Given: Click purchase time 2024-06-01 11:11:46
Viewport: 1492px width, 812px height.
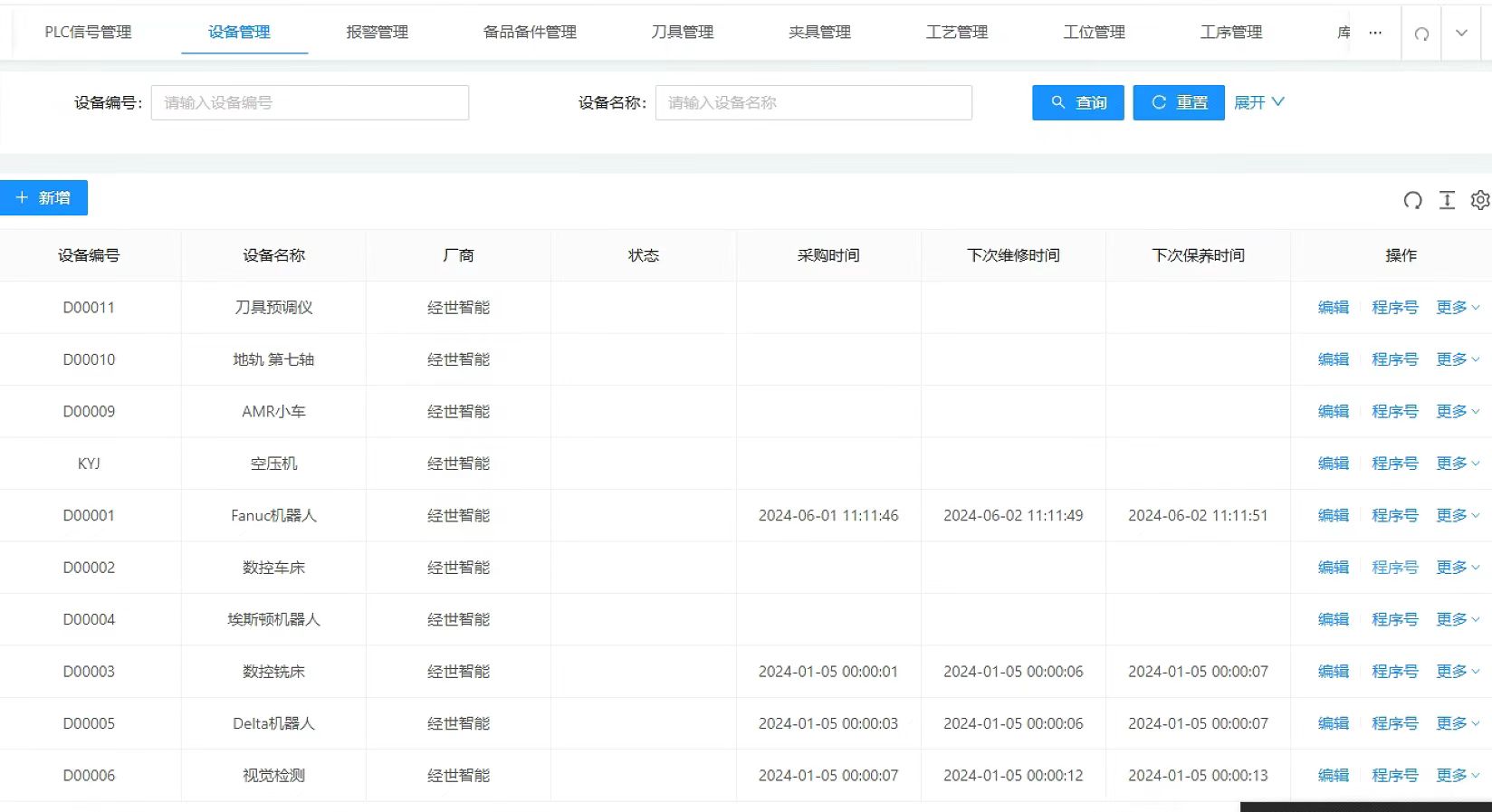Looking at the screenshot, I should pyautogui.click(x=828, y=516).
